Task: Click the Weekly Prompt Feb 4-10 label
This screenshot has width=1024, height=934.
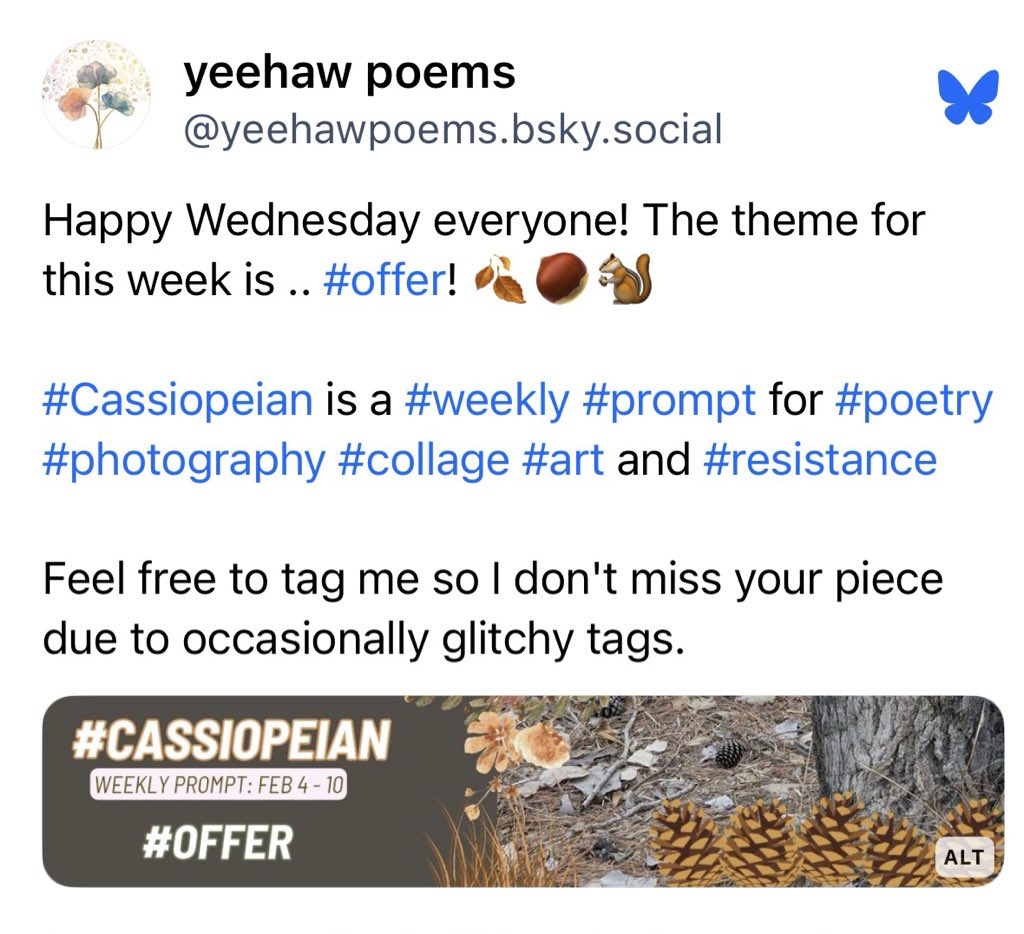Action: pos(218,783)
